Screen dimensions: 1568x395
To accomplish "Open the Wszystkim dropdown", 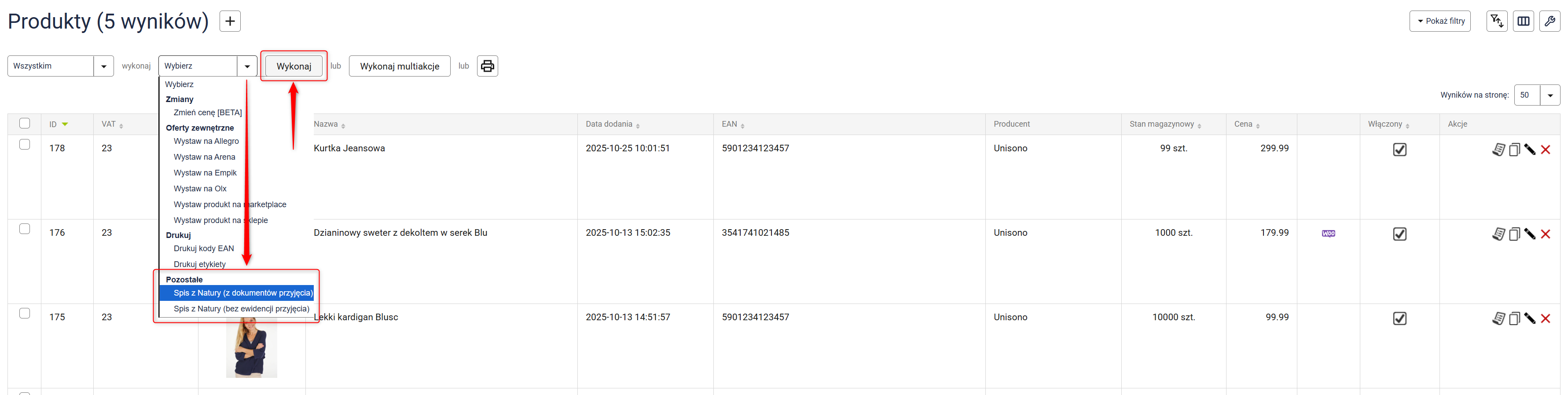I will pyautogui.click(x=60, y=66).
